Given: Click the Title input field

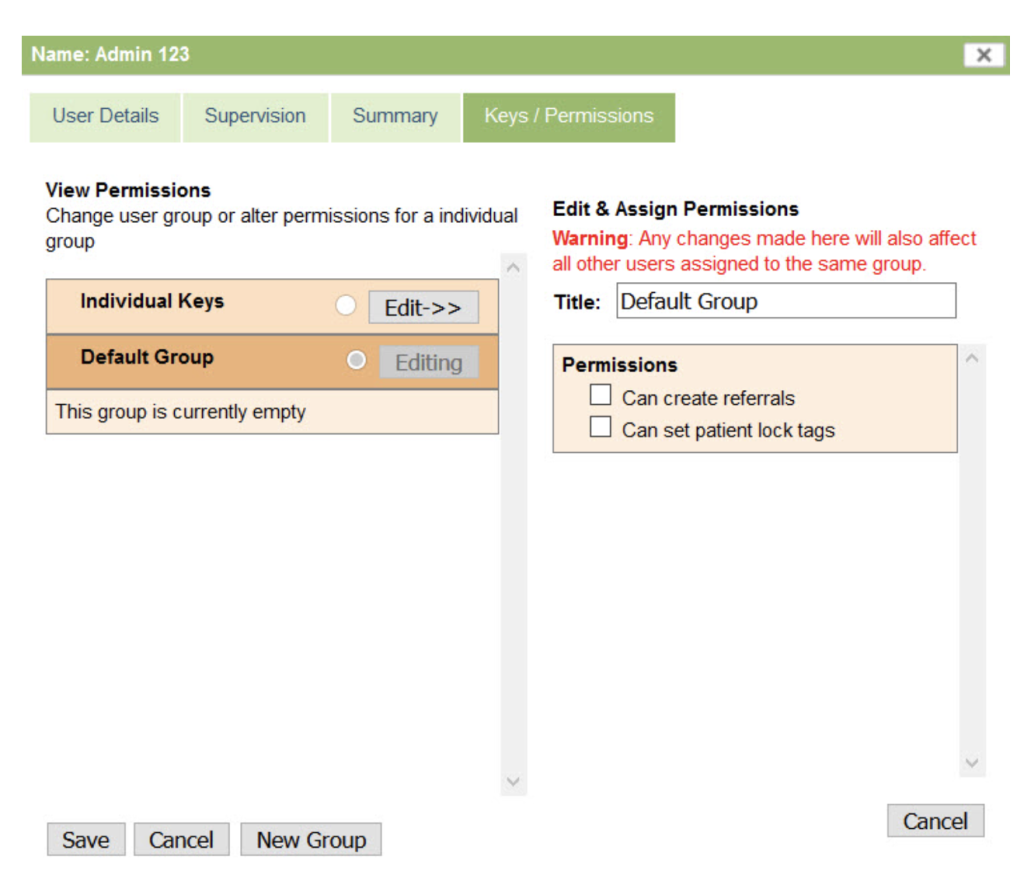Looking at the screenshot, I should pos(785,301).
